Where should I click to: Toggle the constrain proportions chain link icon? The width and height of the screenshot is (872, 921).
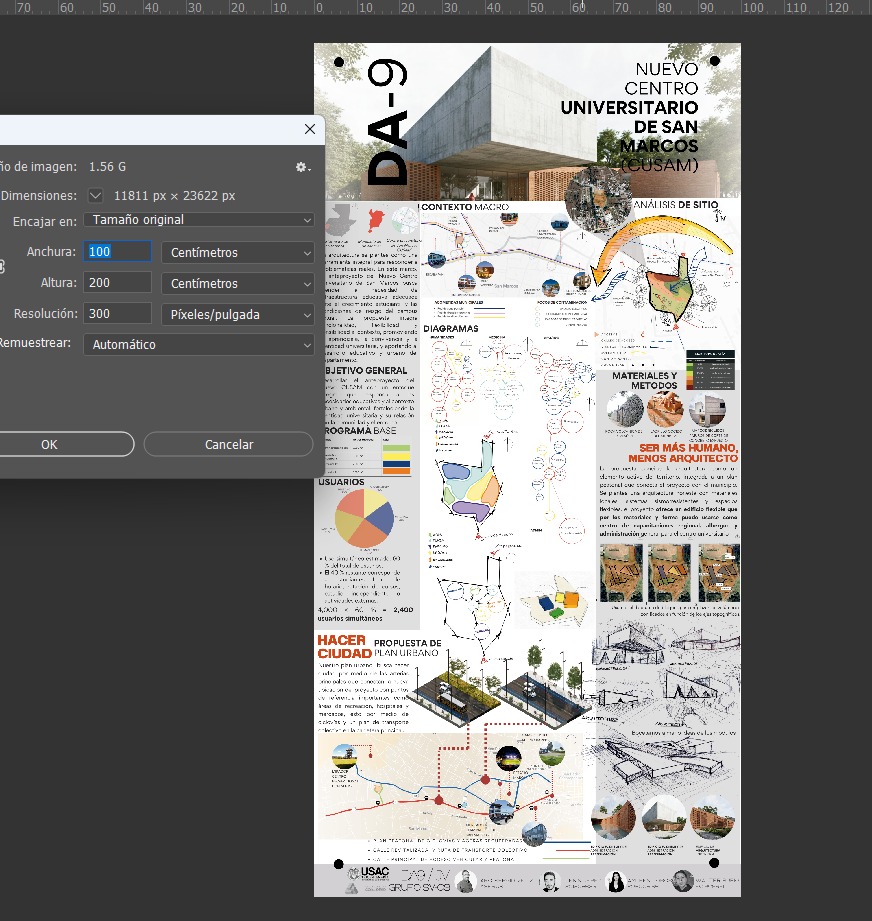tap(3, 267)
